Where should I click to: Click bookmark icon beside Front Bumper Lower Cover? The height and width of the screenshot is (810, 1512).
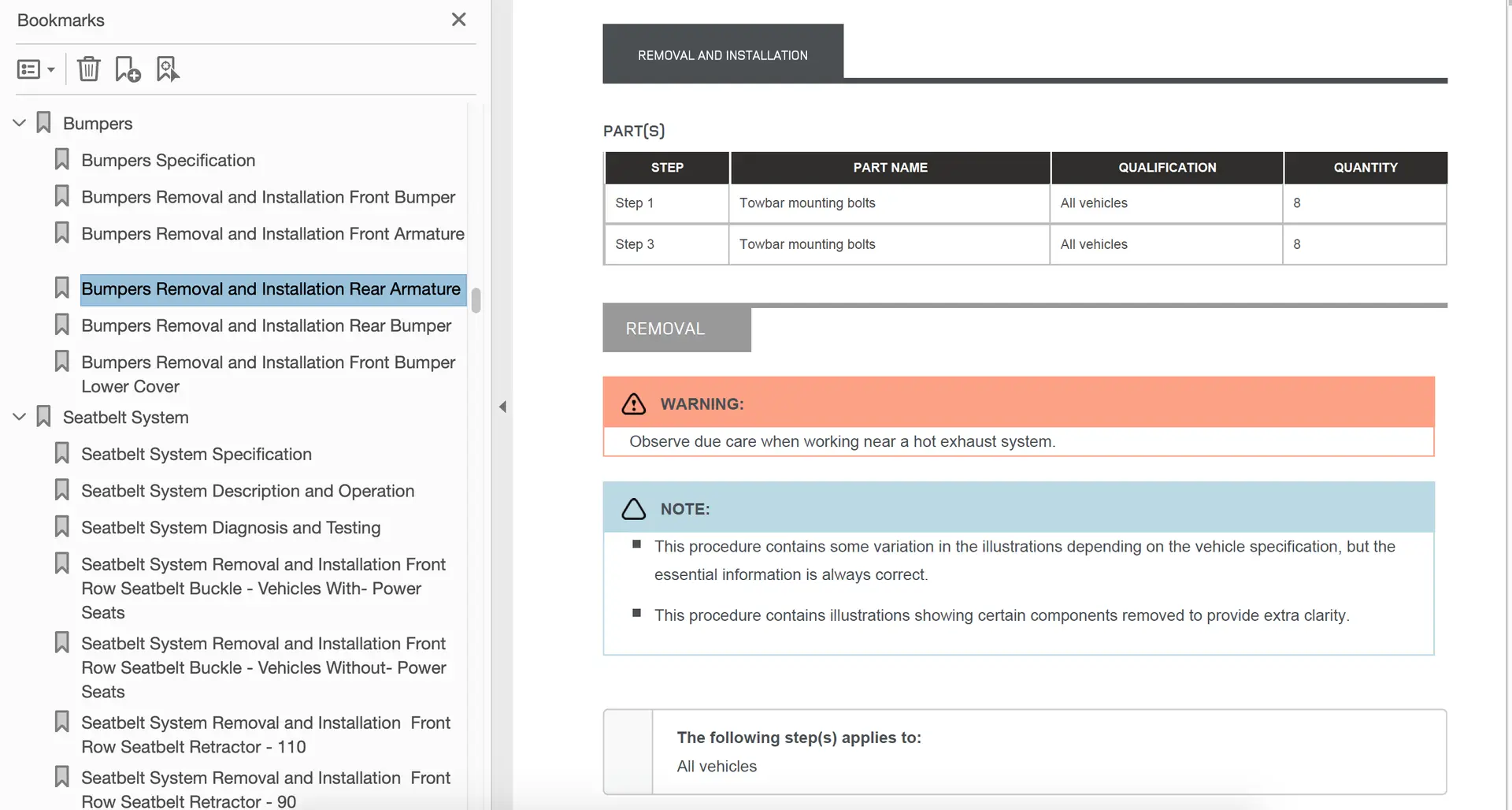pyautogui.click(x=61, y=362)
